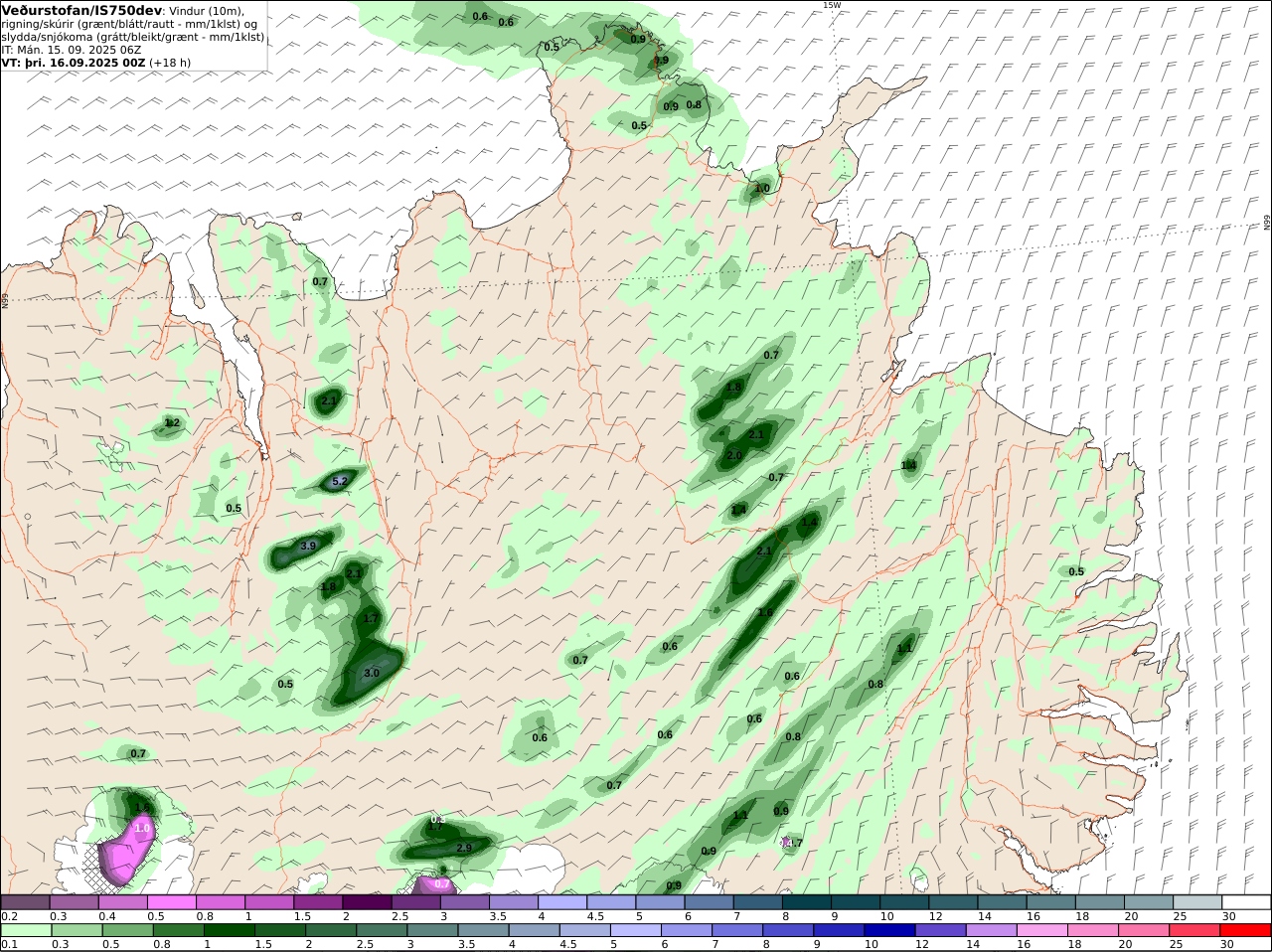Click the 1.2 precipitation value in the west
Screen dimensions: 1272x952
coord(172,423)
